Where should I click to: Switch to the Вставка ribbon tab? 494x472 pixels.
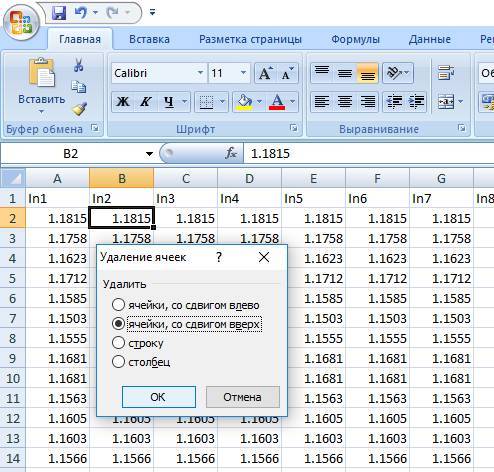tap(149, 39)
